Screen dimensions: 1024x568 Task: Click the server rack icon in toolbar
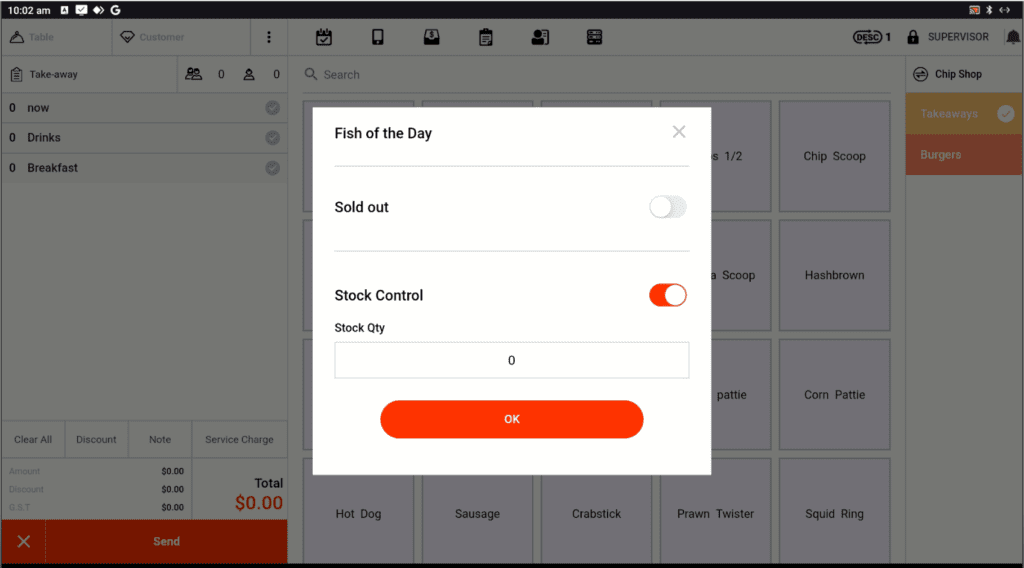[x=594, y=37]
